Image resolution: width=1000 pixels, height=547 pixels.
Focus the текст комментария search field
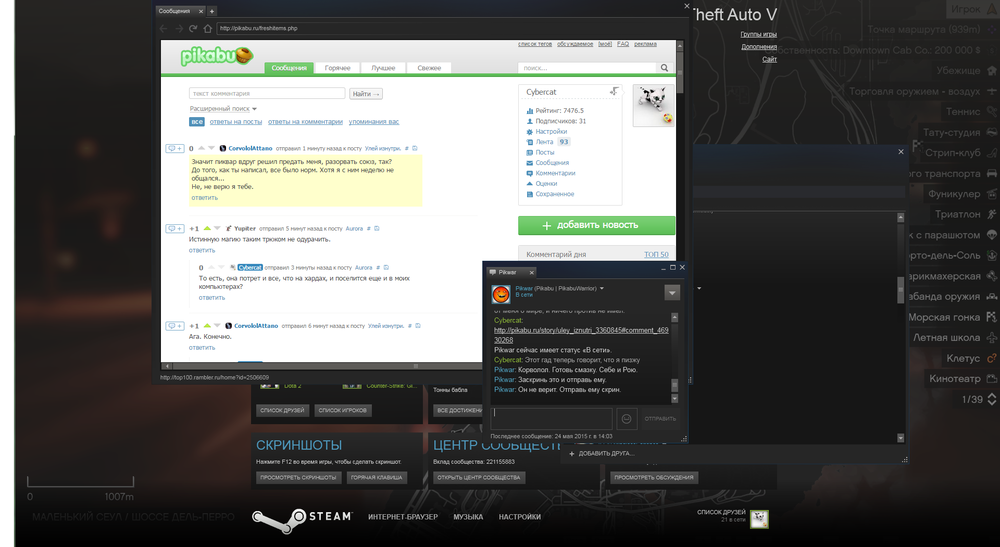(267, 94)
